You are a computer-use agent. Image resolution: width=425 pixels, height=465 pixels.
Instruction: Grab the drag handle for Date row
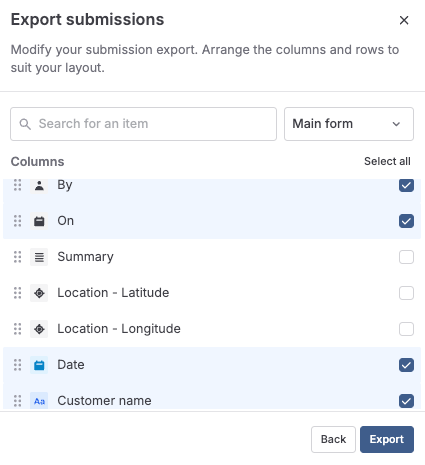point(17,365)
